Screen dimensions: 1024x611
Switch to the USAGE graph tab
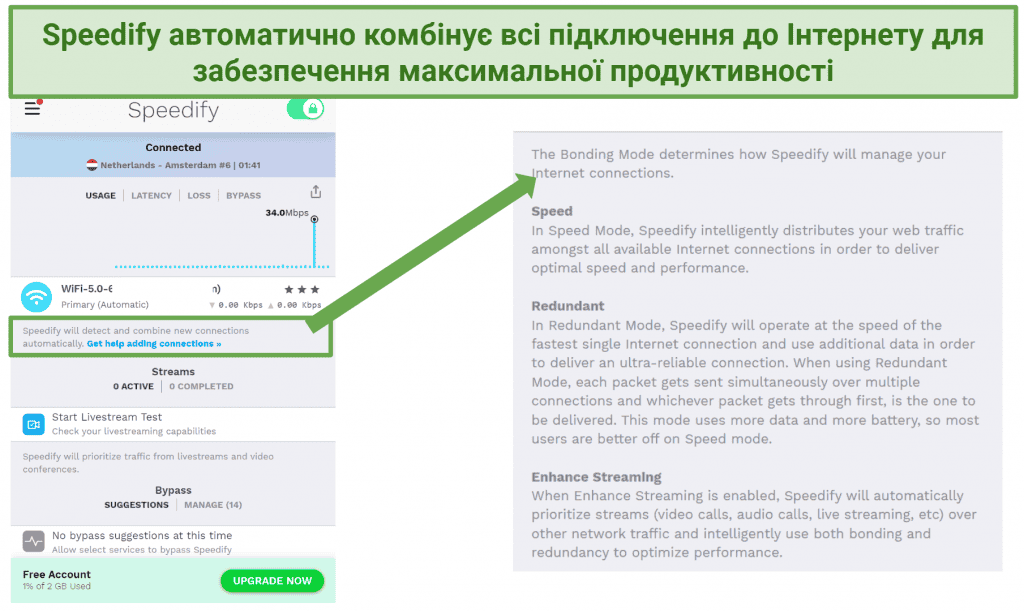101,195
